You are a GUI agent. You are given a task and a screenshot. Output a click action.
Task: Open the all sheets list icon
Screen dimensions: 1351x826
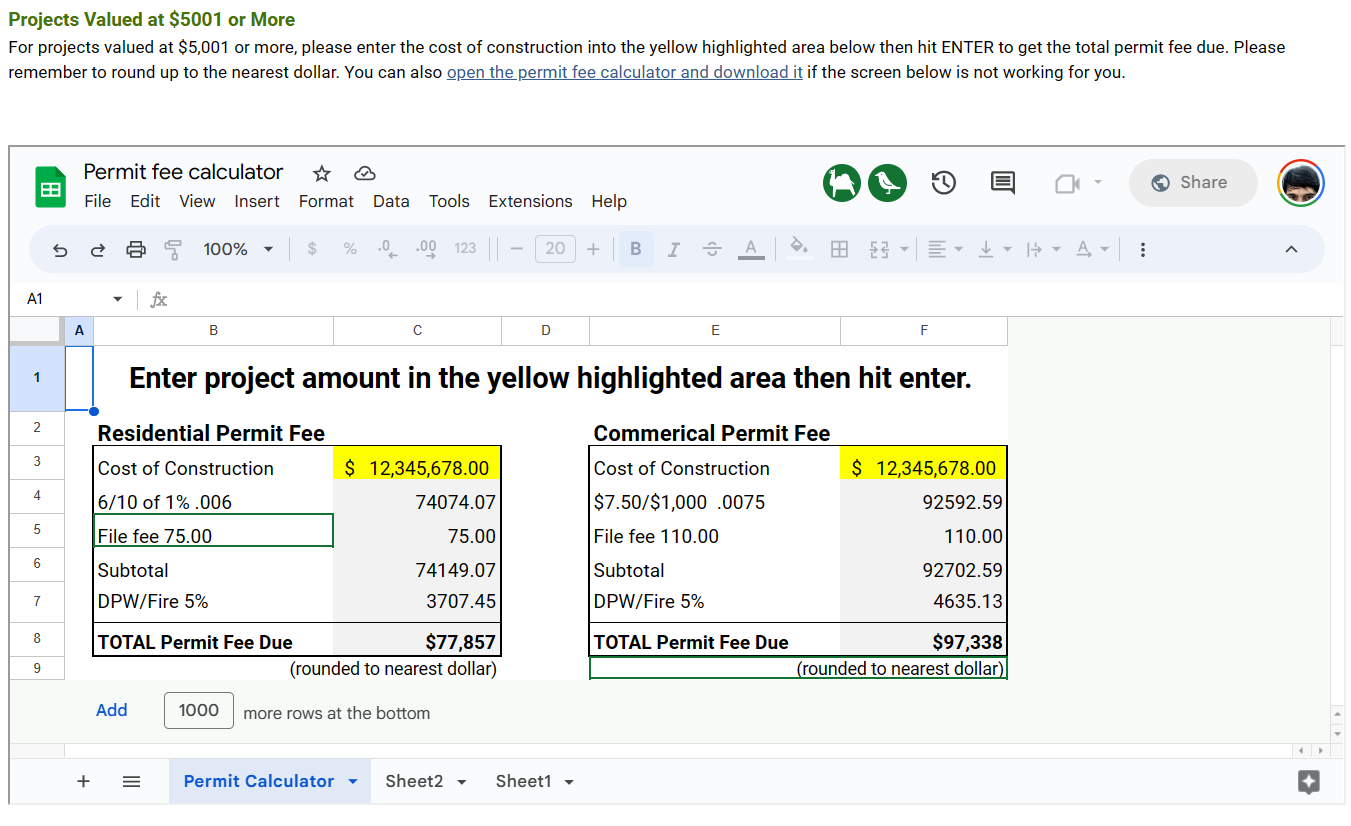click(131, 782)
